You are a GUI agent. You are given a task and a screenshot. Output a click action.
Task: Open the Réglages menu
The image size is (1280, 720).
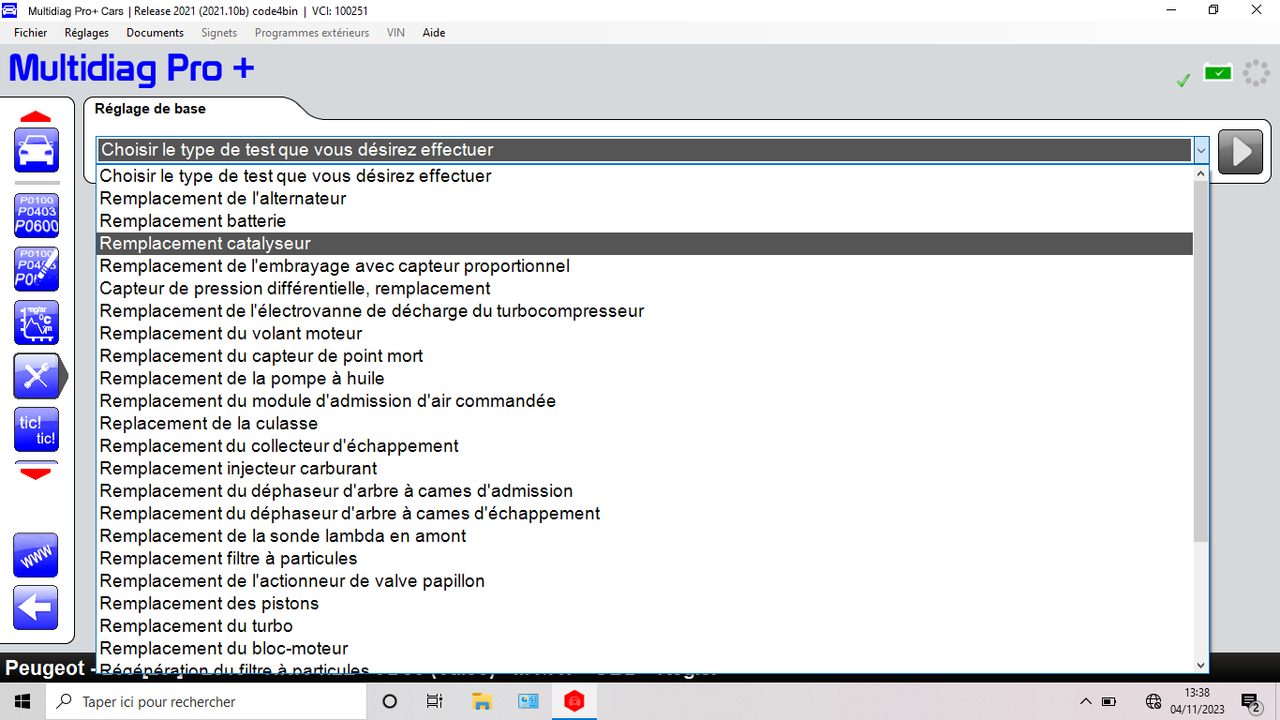[86, 33]
